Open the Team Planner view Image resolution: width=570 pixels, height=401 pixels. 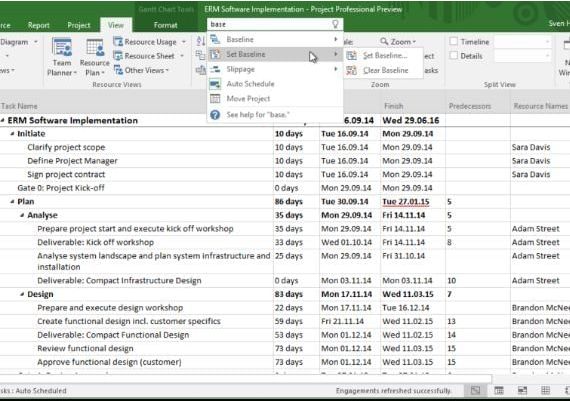[62, 57]
